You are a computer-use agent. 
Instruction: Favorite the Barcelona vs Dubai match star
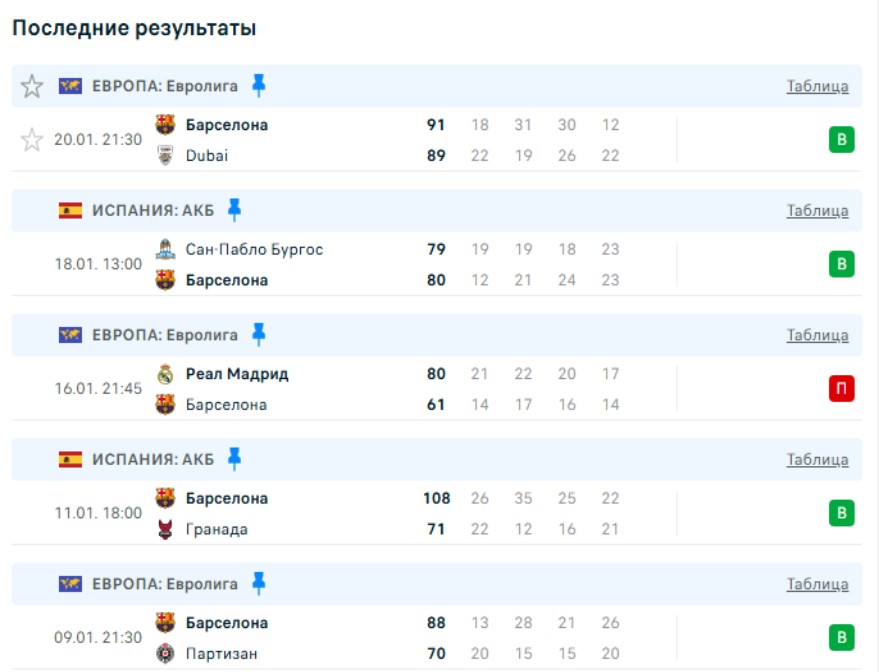pyautogui.click(x=32, y=140)
